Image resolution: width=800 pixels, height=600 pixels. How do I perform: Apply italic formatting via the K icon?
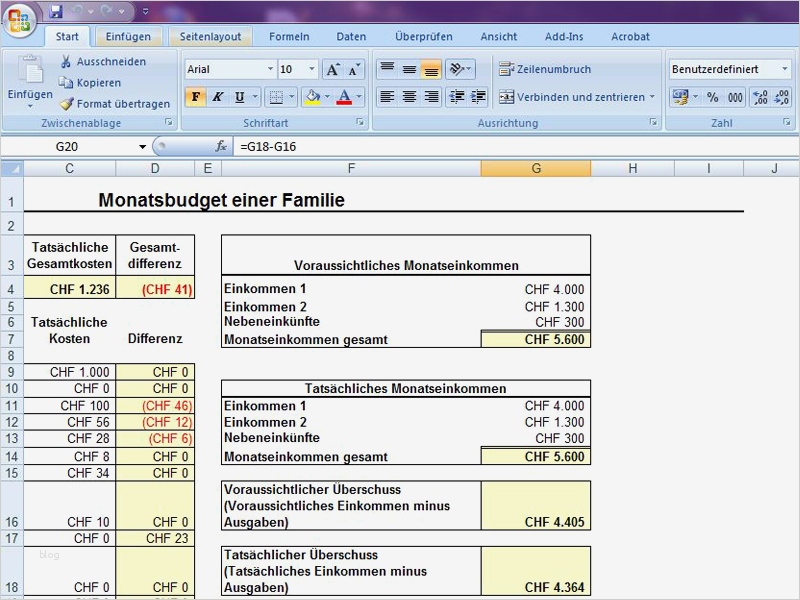[x=217, y=97]
